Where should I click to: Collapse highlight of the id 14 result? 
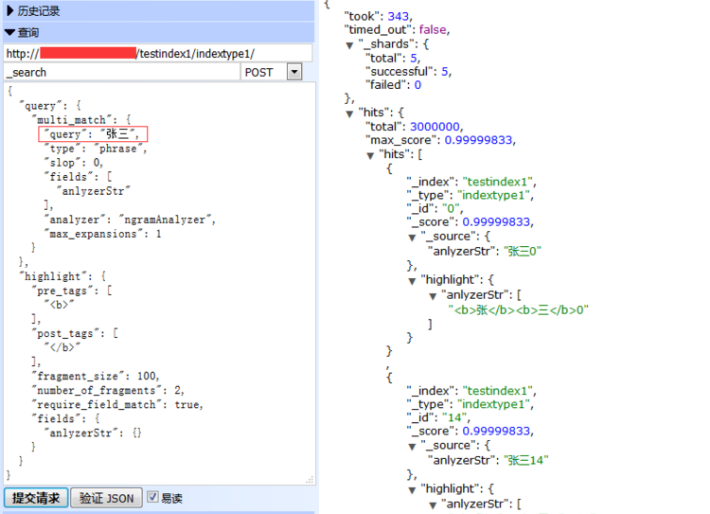click(x=412, y=489)
